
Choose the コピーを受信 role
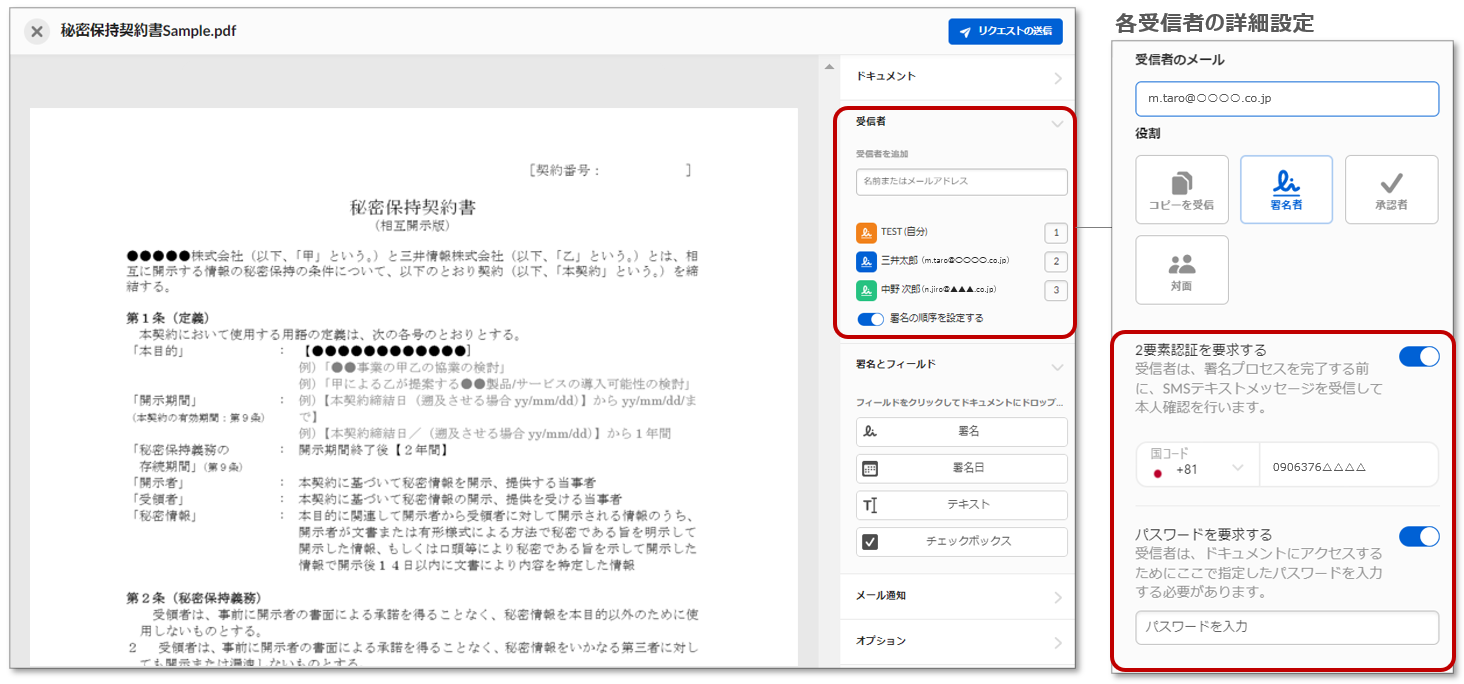[1181, 189]
